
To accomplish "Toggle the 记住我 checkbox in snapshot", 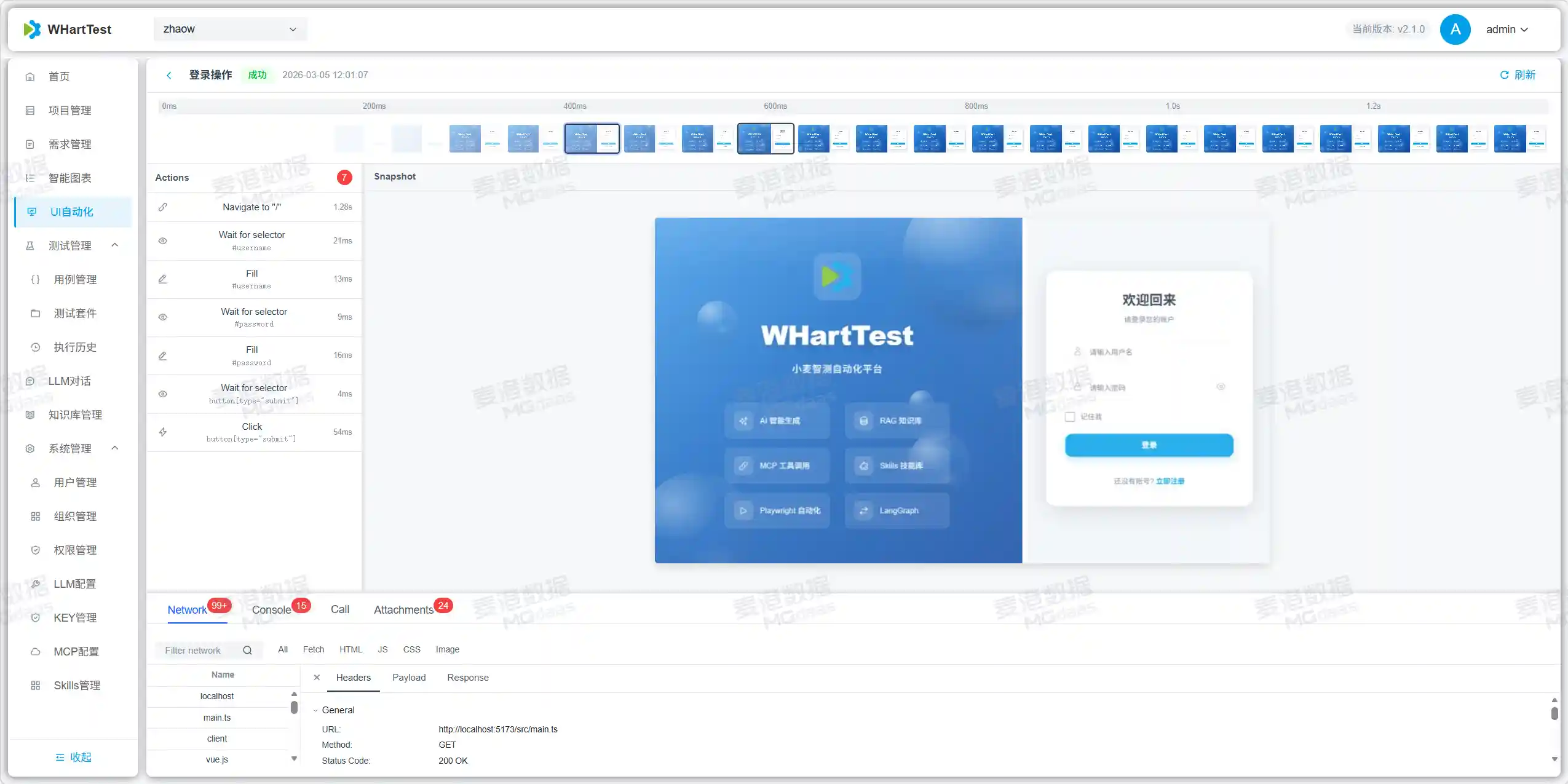I will [1070, 417].
